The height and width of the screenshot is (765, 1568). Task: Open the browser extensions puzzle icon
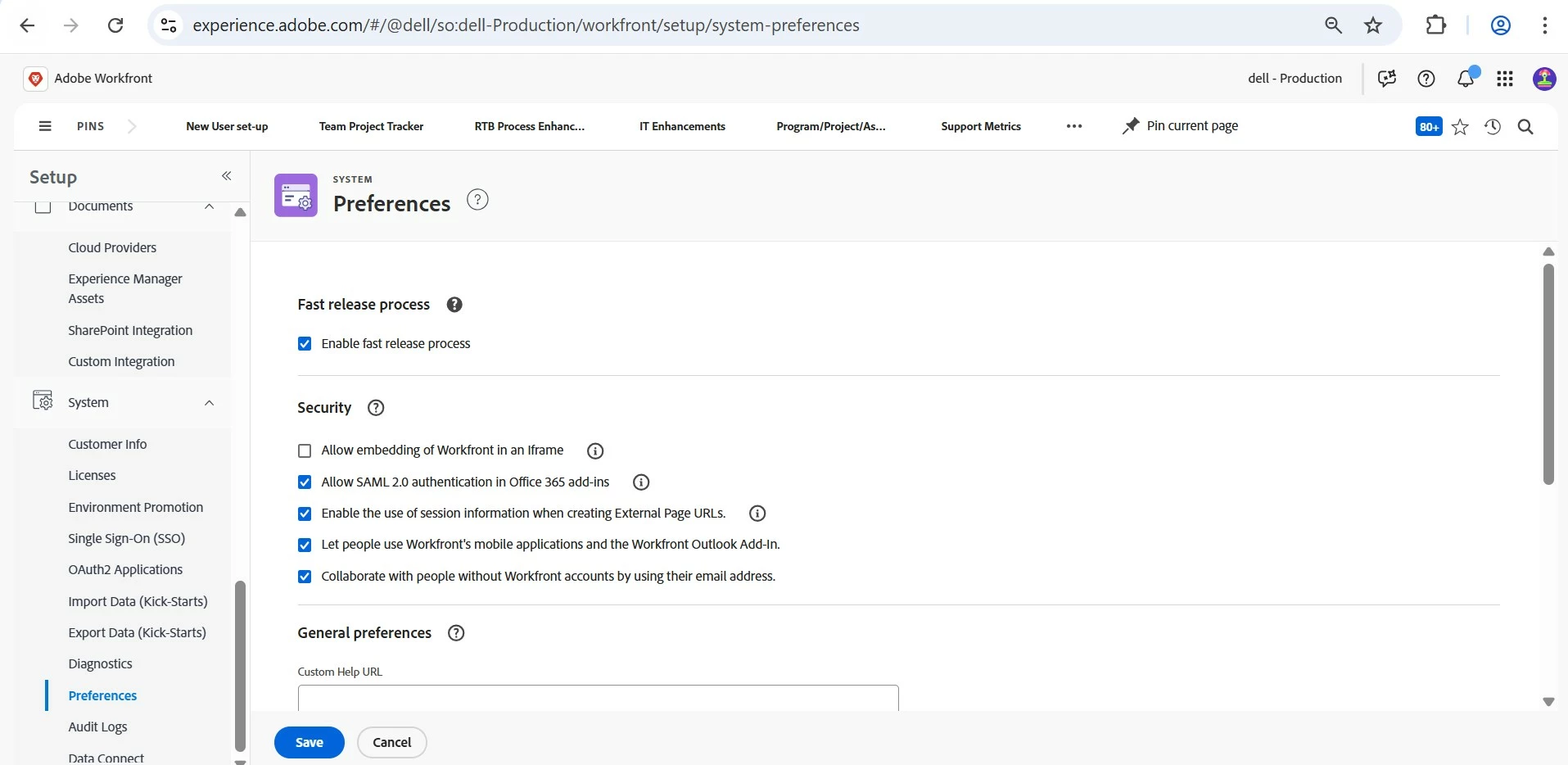(x=1436, y=25)
